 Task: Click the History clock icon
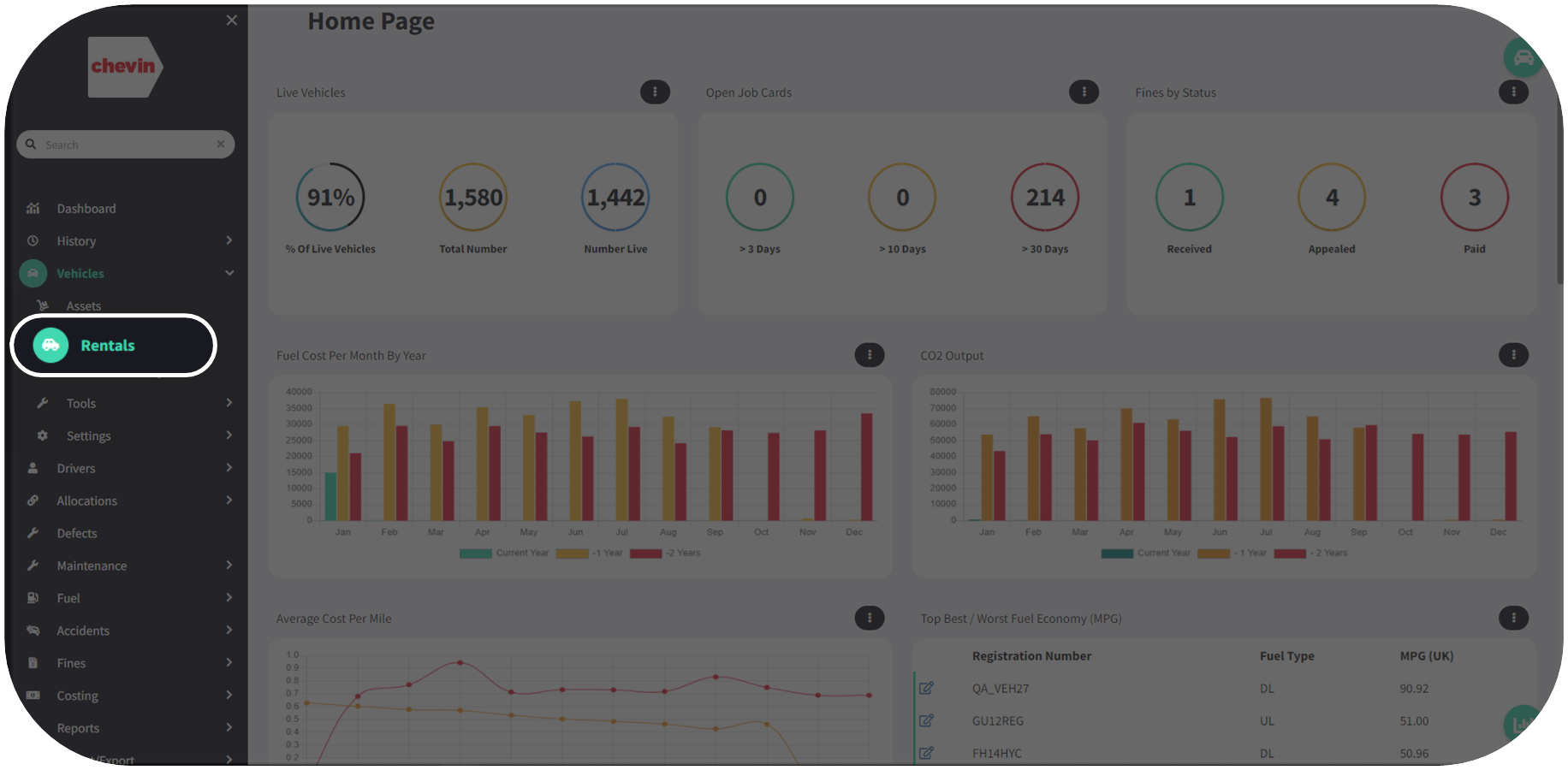pyautogui.click(x=33, y=240)
